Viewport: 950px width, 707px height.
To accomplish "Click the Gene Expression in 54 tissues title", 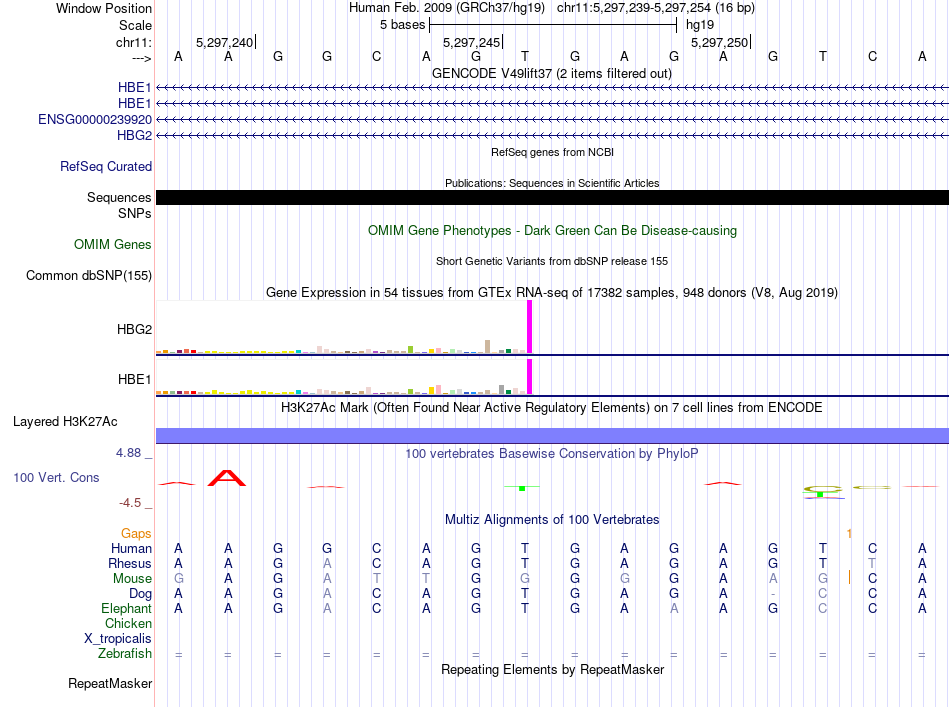I will 552,293.
